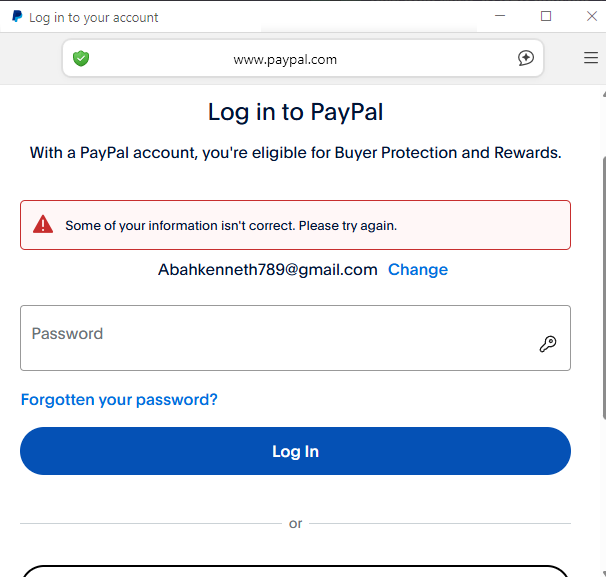This screenshot has height=577, width=606.
Task: Click the green security shield icon
Action: (x=81, y=59)
